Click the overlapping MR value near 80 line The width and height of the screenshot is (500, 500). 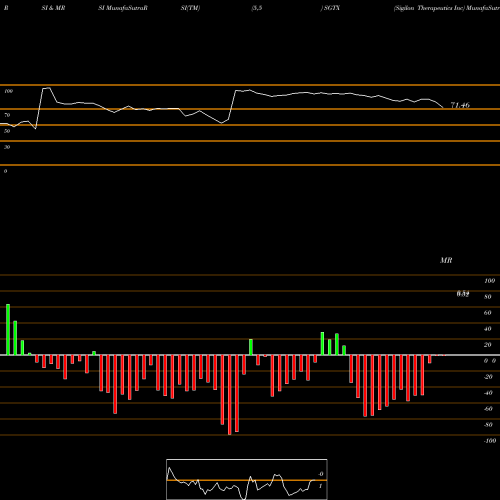(x=463, y=294)
